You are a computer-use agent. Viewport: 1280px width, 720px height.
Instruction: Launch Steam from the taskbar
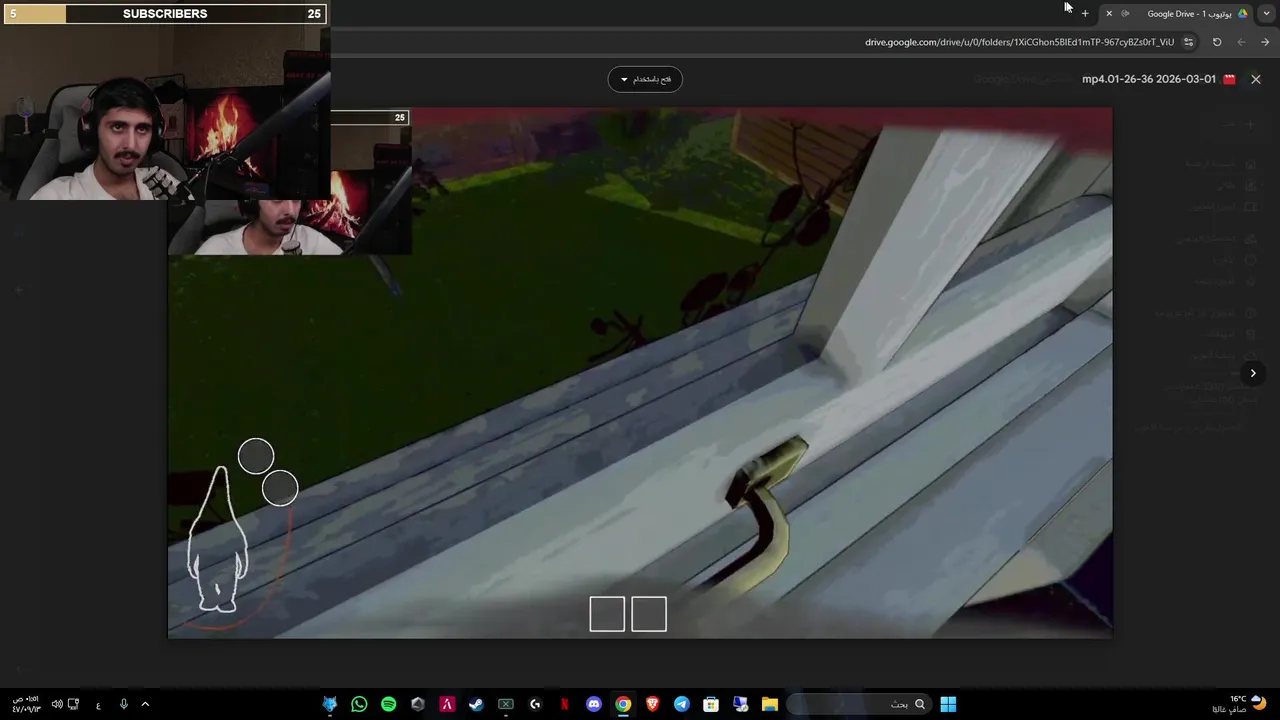point(476,704)
